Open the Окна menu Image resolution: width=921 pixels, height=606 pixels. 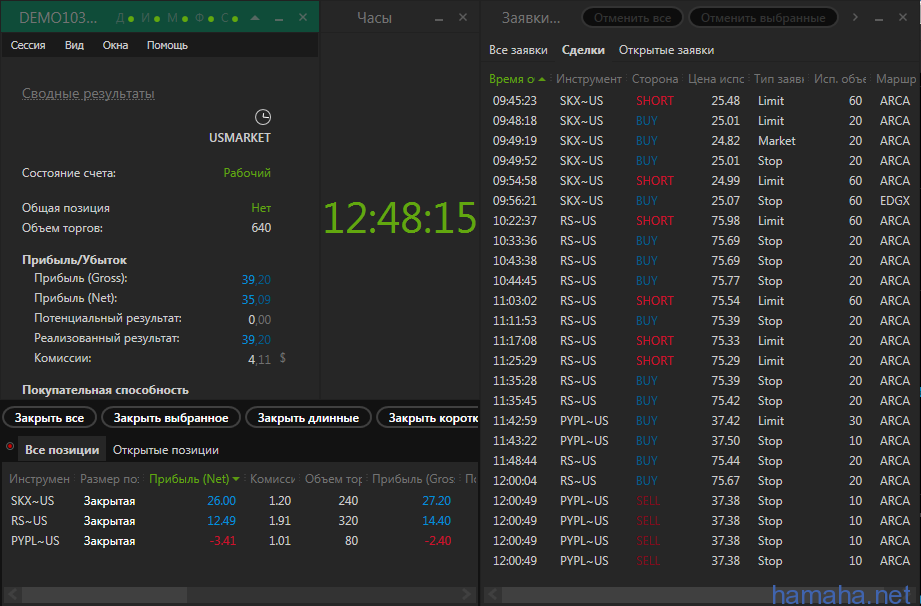click(x=115, y=45)
